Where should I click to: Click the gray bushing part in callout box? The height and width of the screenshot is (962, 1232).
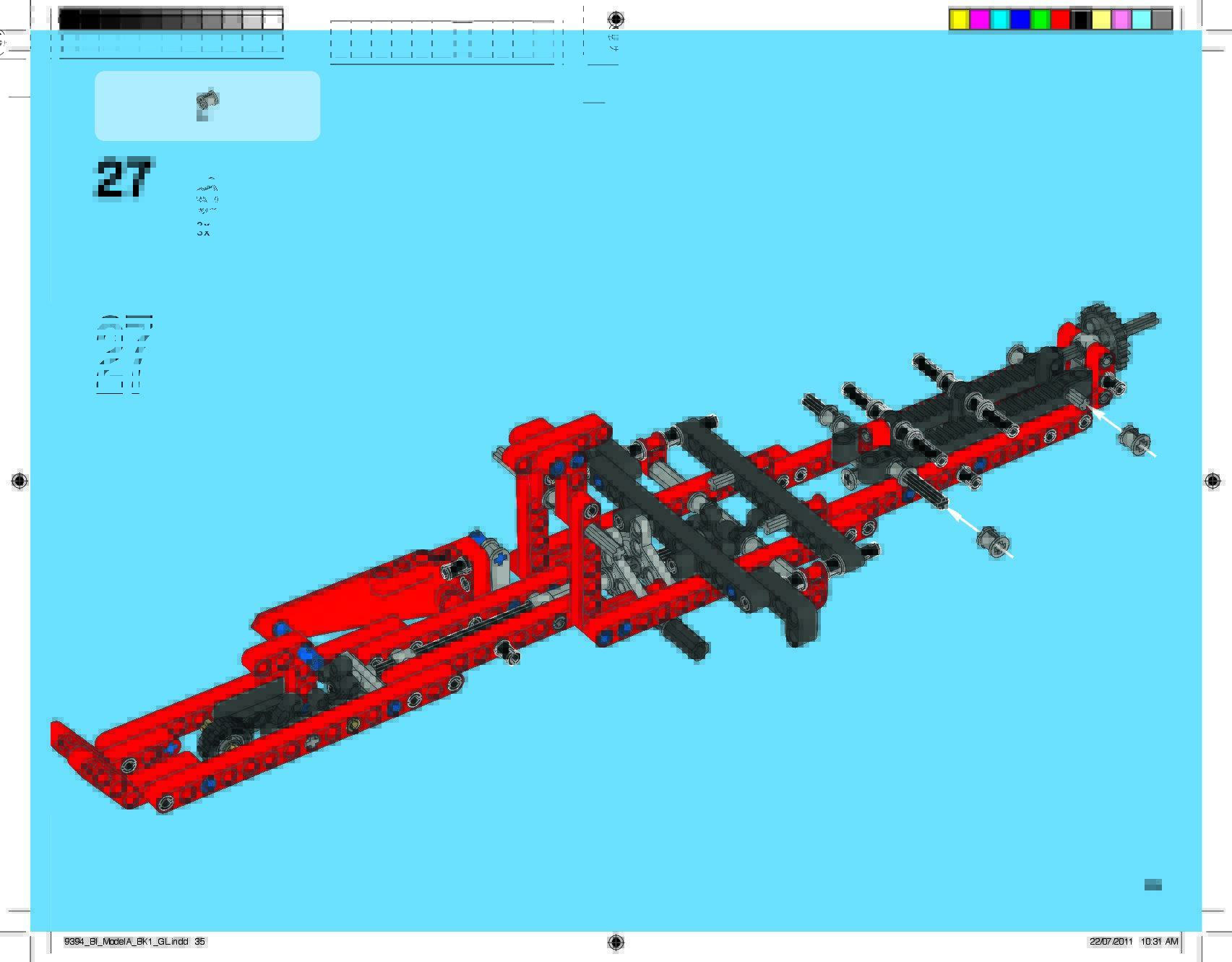[x=207, y=104]
